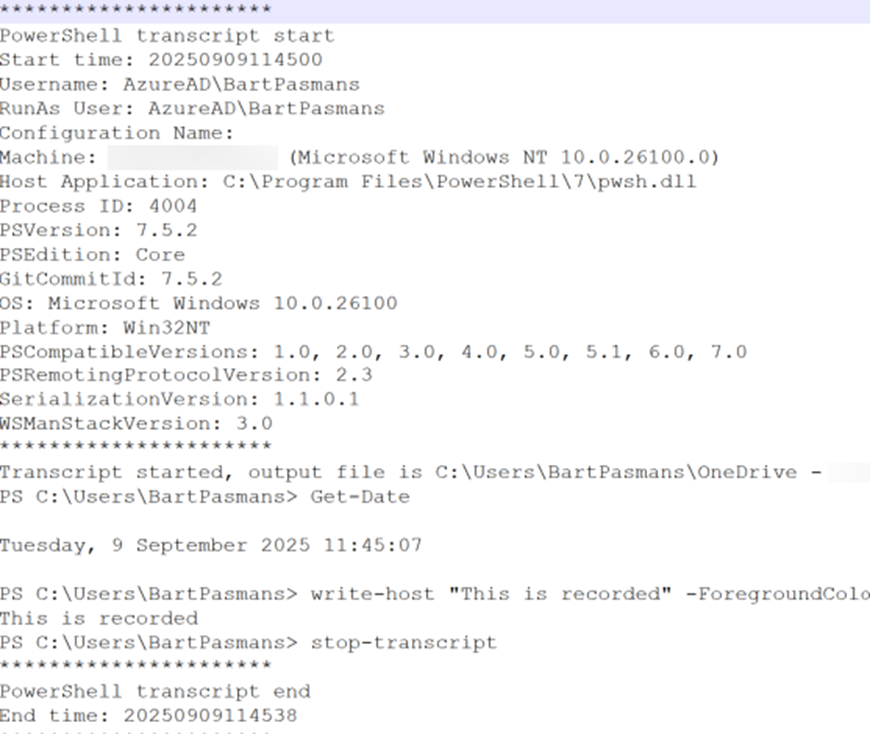Click the Username AzureAD\BartPasmans line

(180, 84)
